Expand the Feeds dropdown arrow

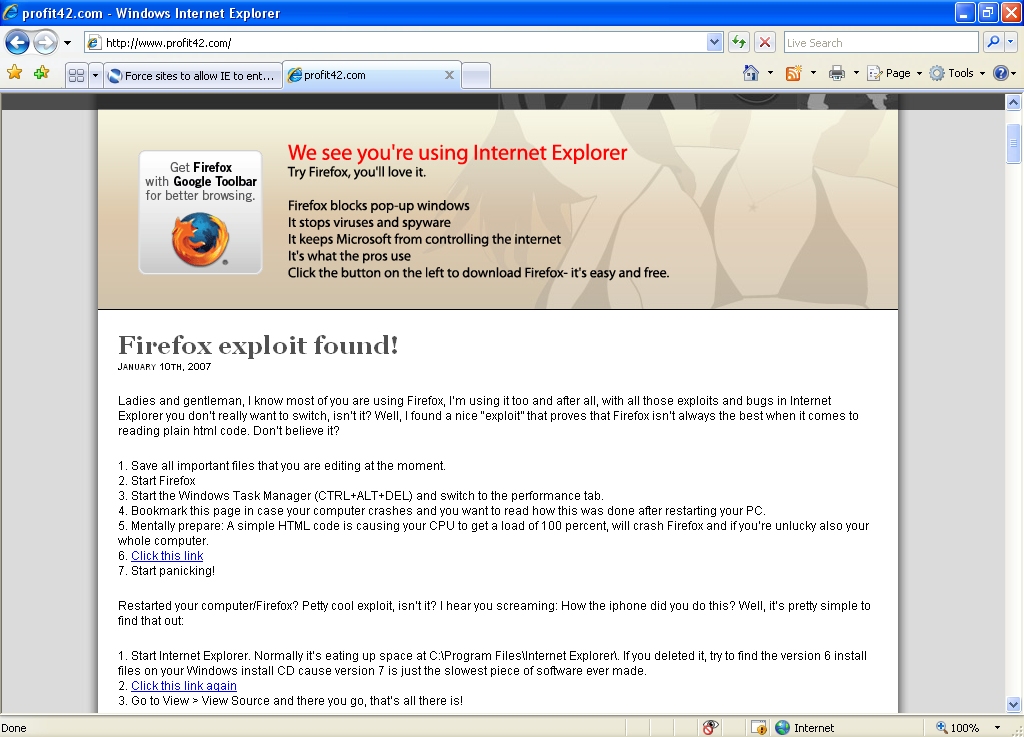[813, 73]
